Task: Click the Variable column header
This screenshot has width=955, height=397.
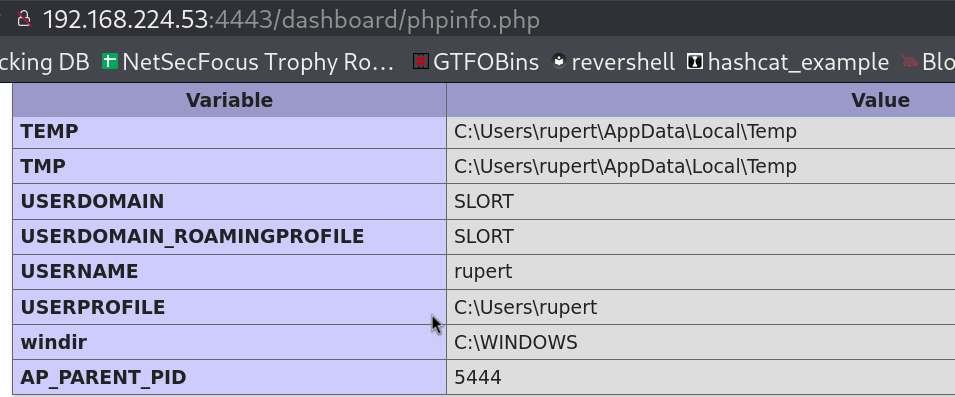Action: pos(230,100)
